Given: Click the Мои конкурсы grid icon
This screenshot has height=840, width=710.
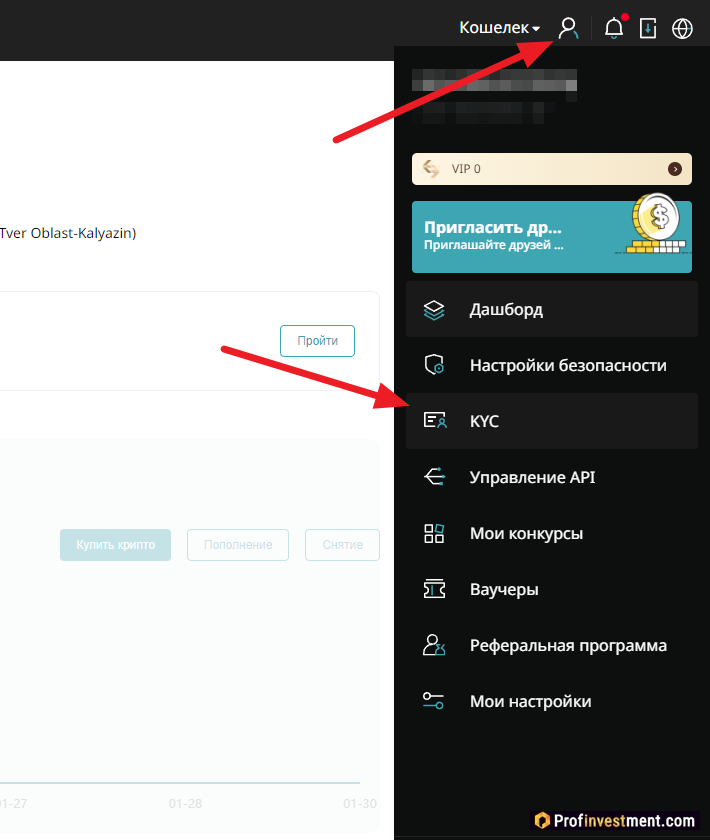Looking at the screenshot, I should (434, 533).
